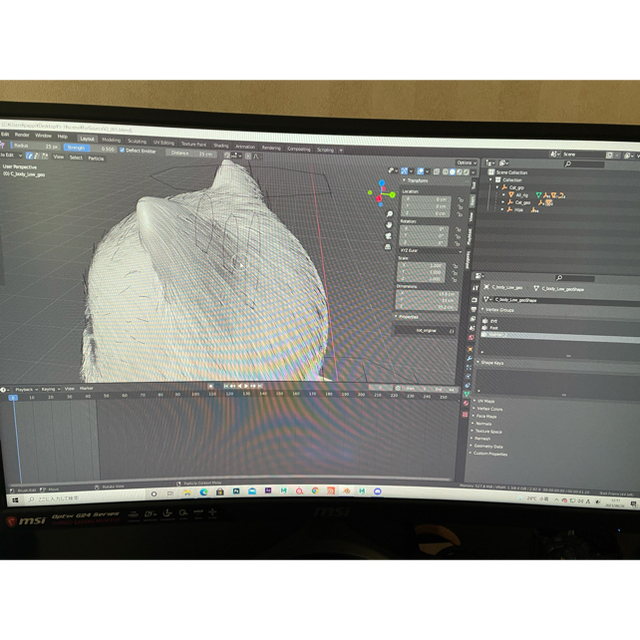This screenshot has width=640, height=640.
Task: Open the Render menu
Action: pos(22,135)
